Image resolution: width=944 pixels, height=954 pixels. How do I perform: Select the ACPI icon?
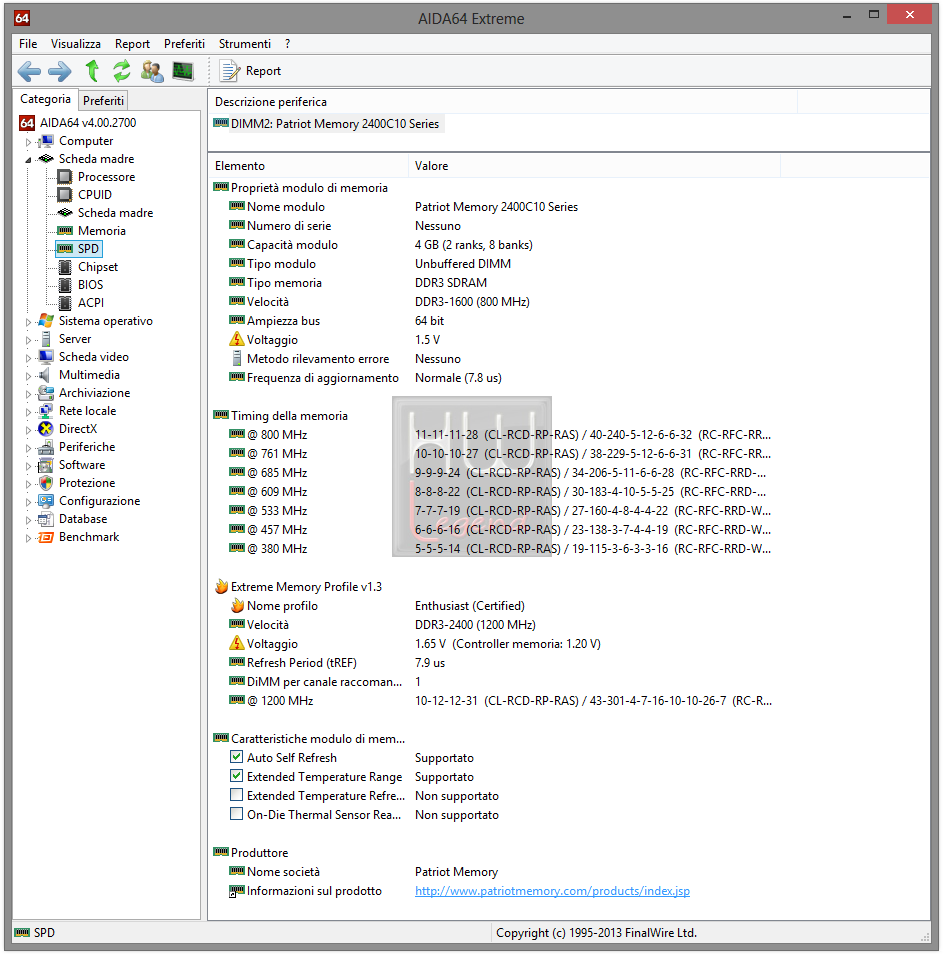pos(65,303)
